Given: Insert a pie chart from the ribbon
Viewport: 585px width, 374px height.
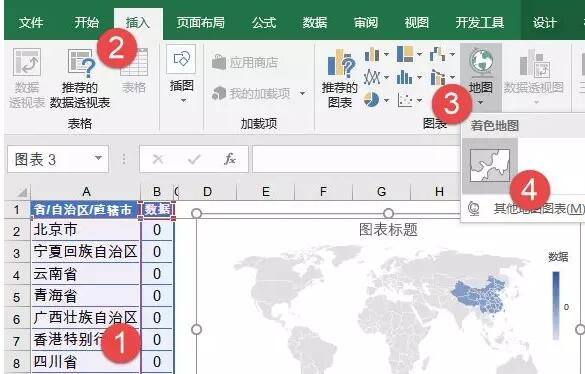Looking at the screenshot, I should tap(371, 100).
